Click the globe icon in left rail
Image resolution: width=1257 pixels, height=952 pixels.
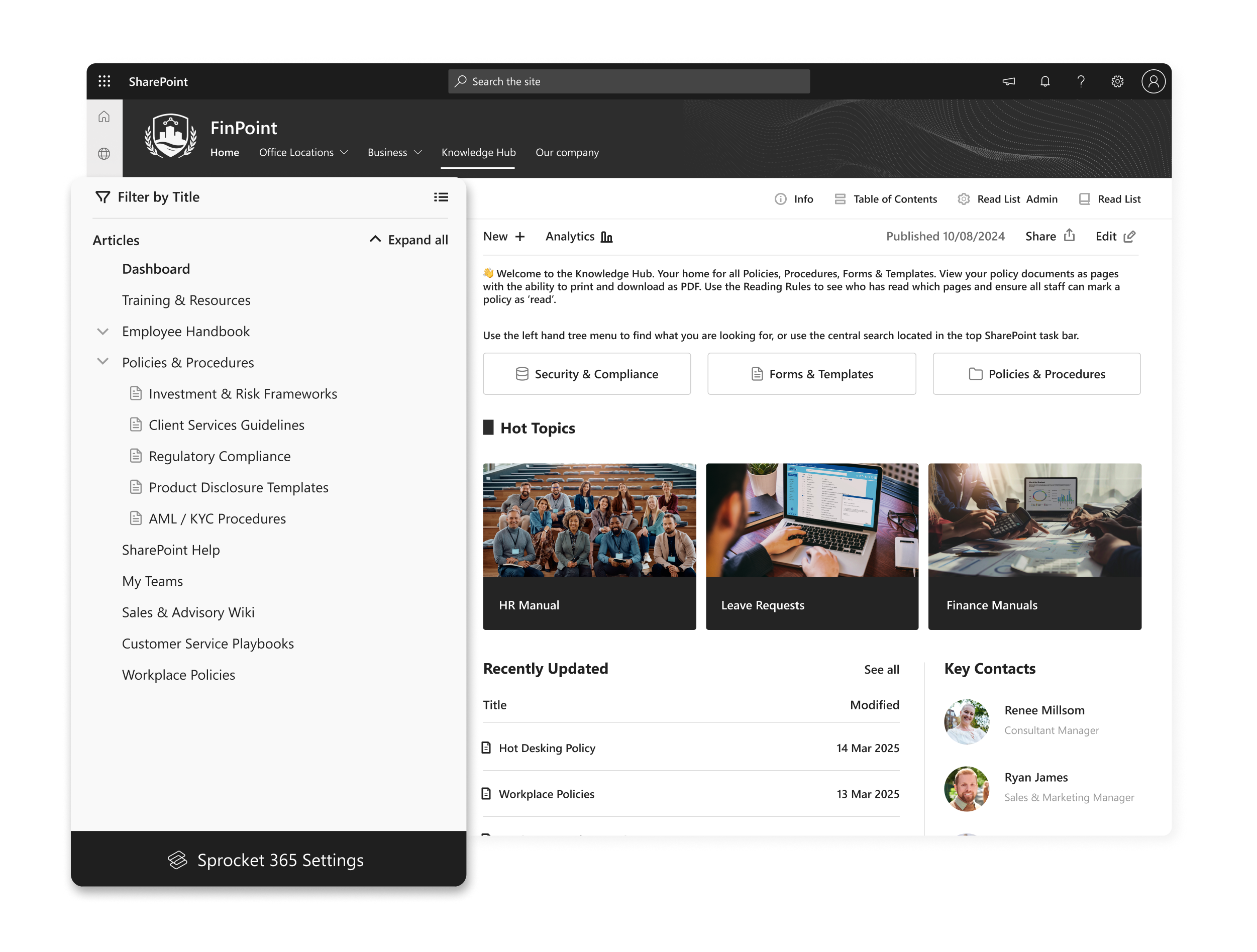point(104,153)
